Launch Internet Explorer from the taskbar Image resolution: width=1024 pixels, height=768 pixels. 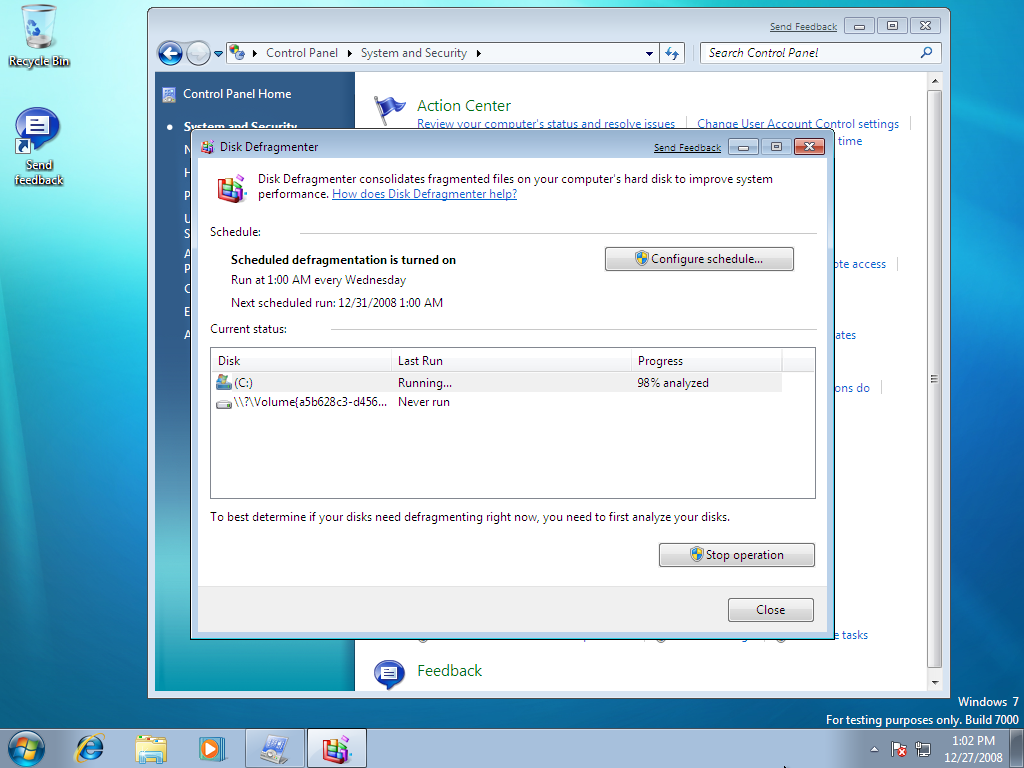89,748
